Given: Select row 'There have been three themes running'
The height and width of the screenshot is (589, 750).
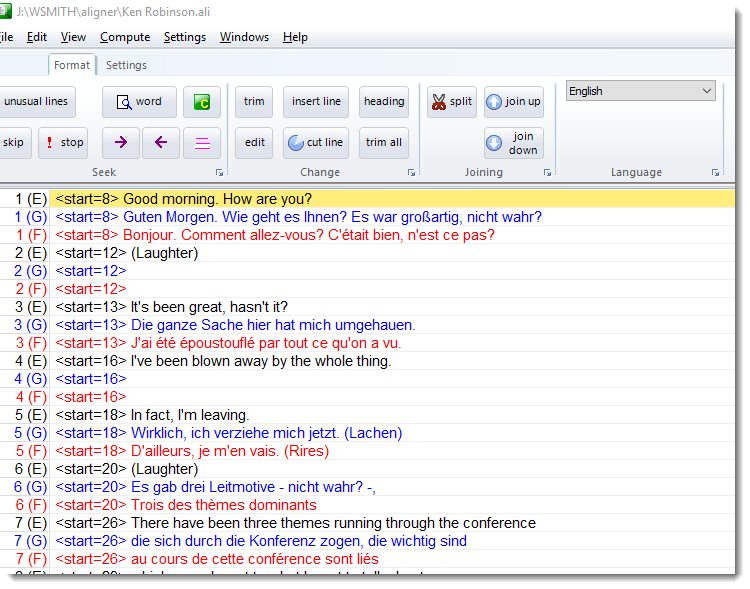Looking at the screenshot, I should [367, 523].
